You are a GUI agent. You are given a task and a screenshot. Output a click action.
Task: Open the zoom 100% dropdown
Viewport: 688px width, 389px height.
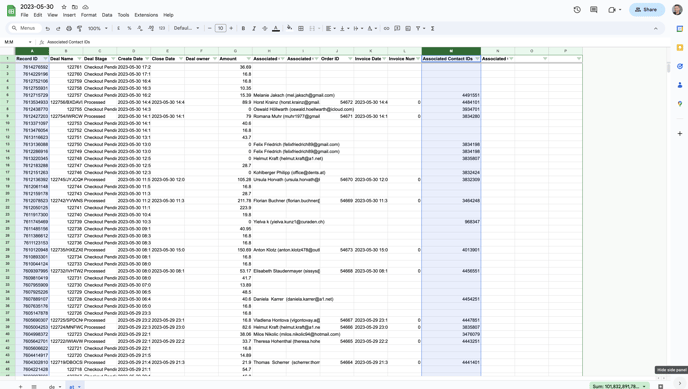[97, 29]
